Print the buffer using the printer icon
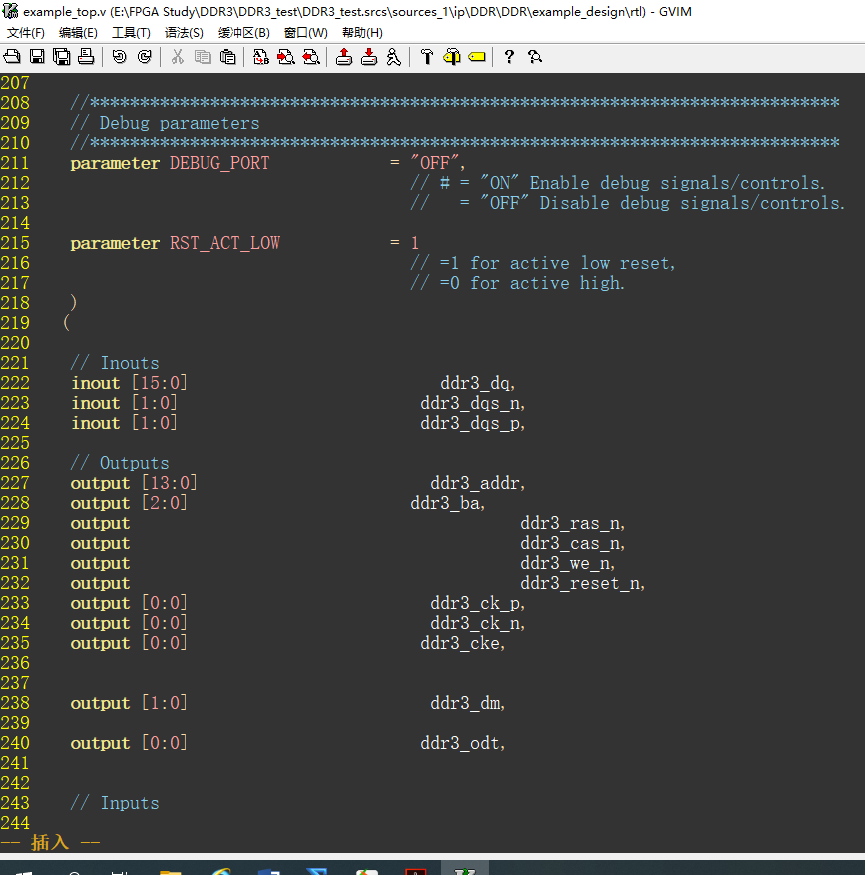Screen dimensions: 865x875 [86, 56]
